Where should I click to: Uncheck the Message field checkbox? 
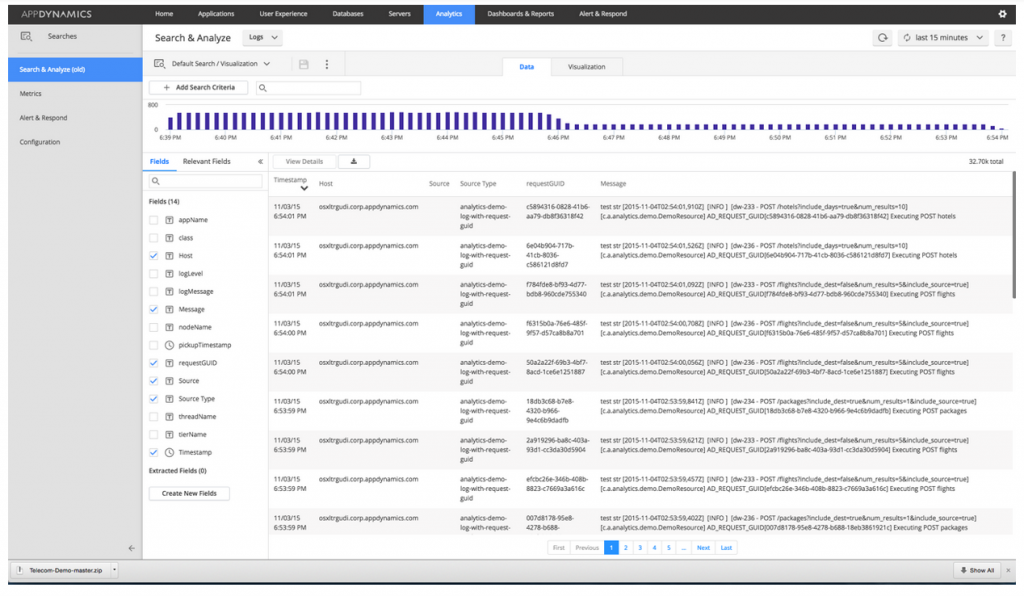click(x=153, y=309)
